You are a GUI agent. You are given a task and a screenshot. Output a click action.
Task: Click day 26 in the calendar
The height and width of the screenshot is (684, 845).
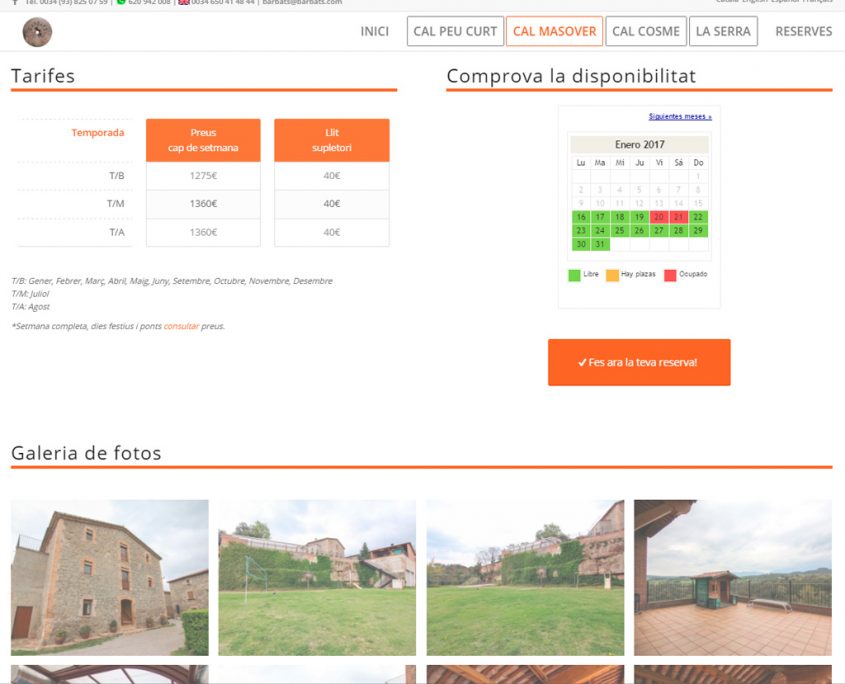click(639, 230)
